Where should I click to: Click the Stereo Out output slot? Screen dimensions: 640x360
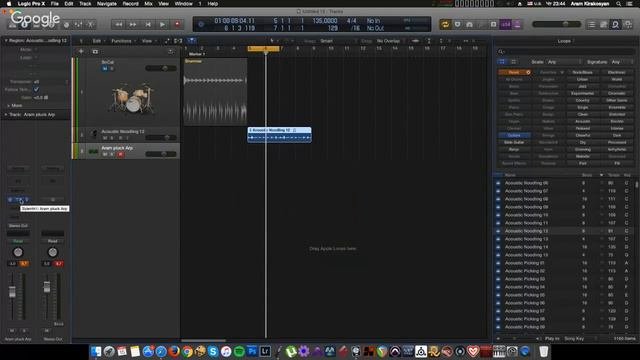pos(18,226)
